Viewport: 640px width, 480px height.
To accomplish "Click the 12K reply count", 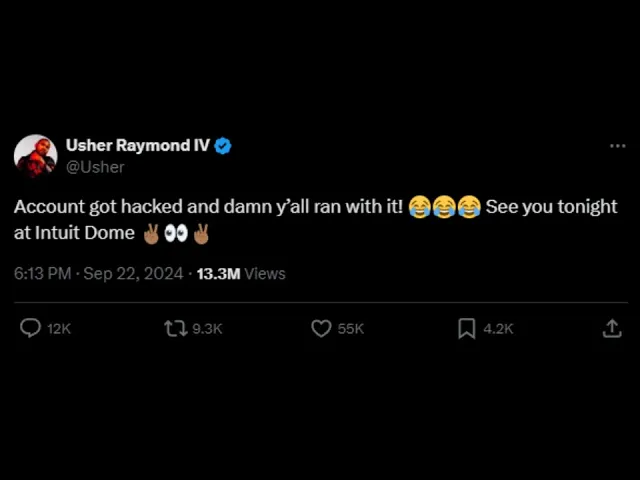I will pyautogui.click(x=59, y=329).
